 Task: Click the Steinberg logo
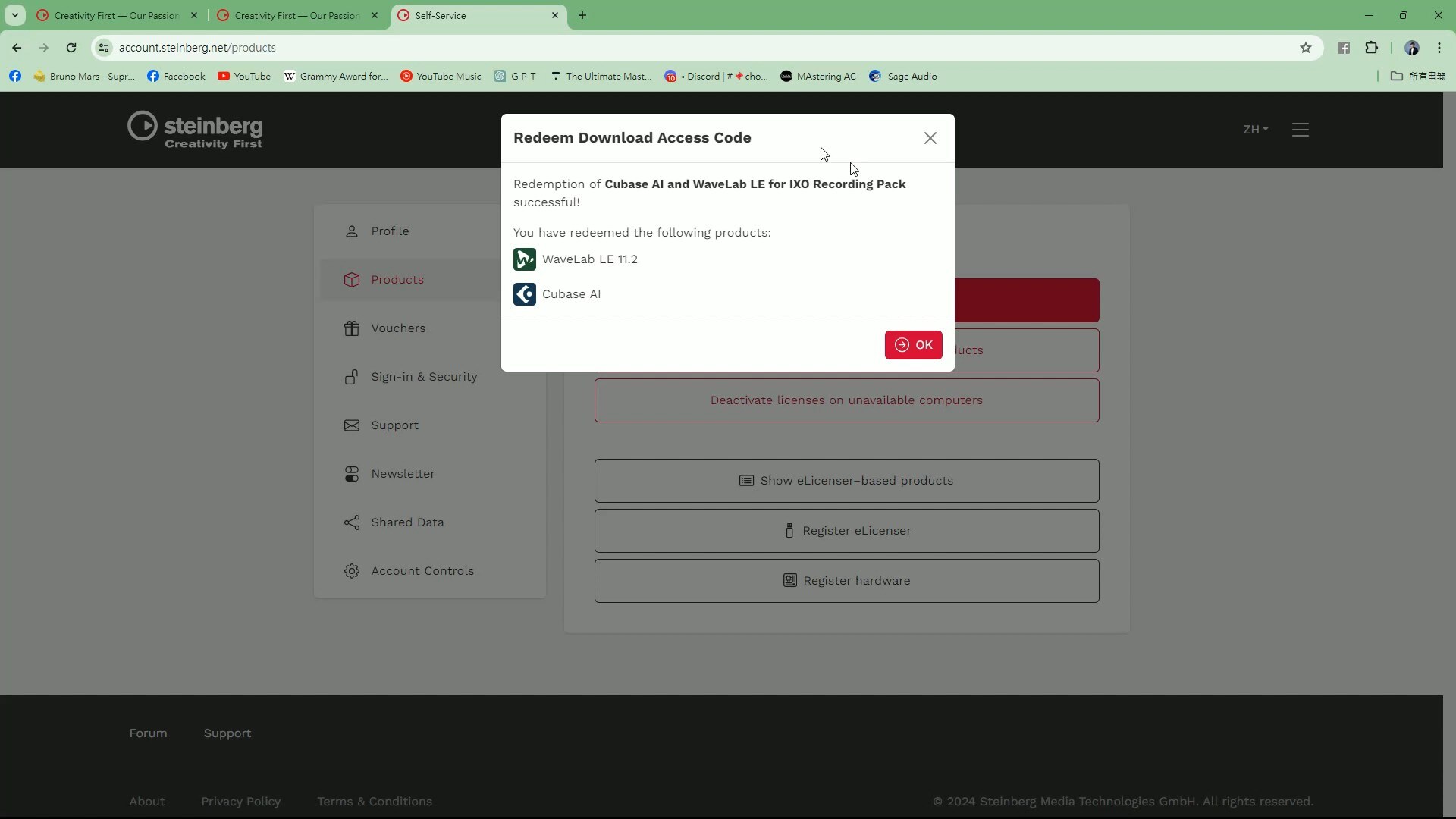click(x=195, y=130)
